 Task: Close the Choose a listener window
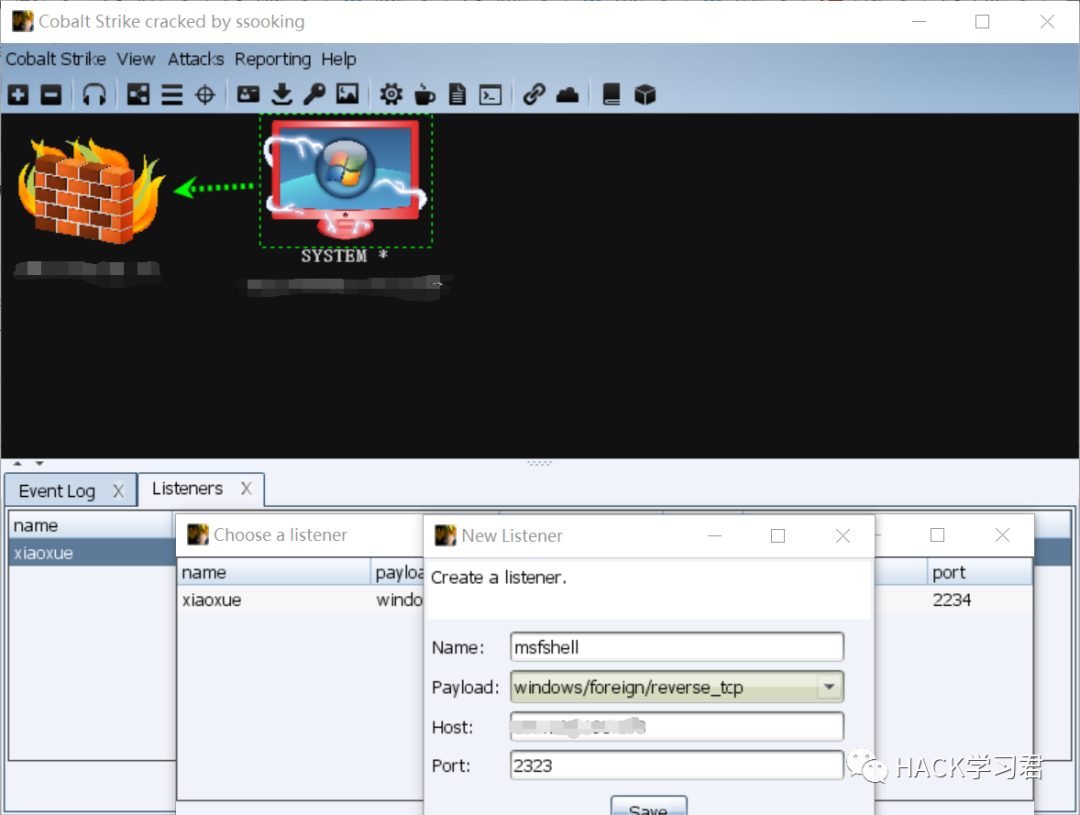click(1002, 535)
